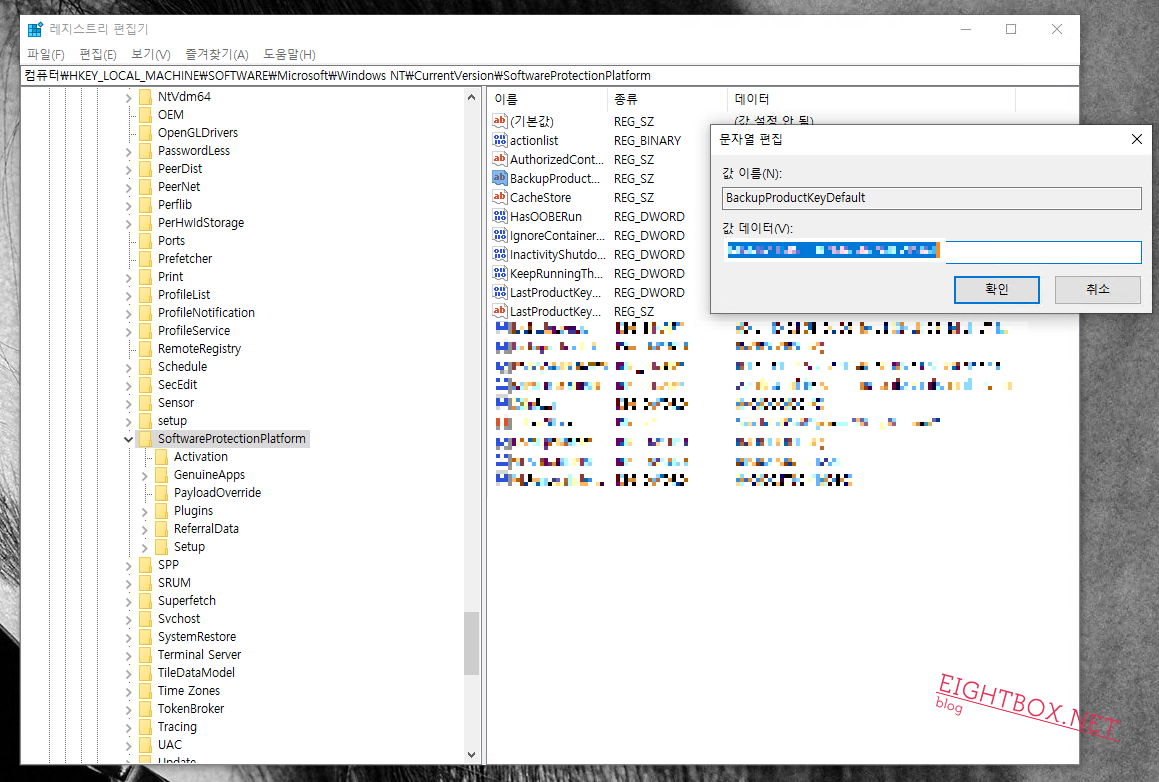Cancel with the 취소 button
This screenshot has width=1159, height=782.
tap(1098, 289)
